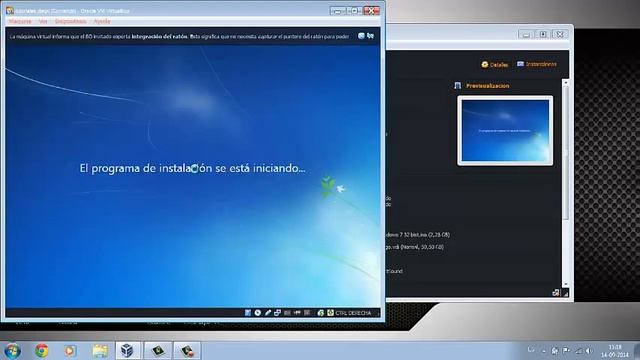The width and height of the screenshot is (640, 360).
Task: Click the Windows 7 32 bit.iso entry
Action: 418,235
